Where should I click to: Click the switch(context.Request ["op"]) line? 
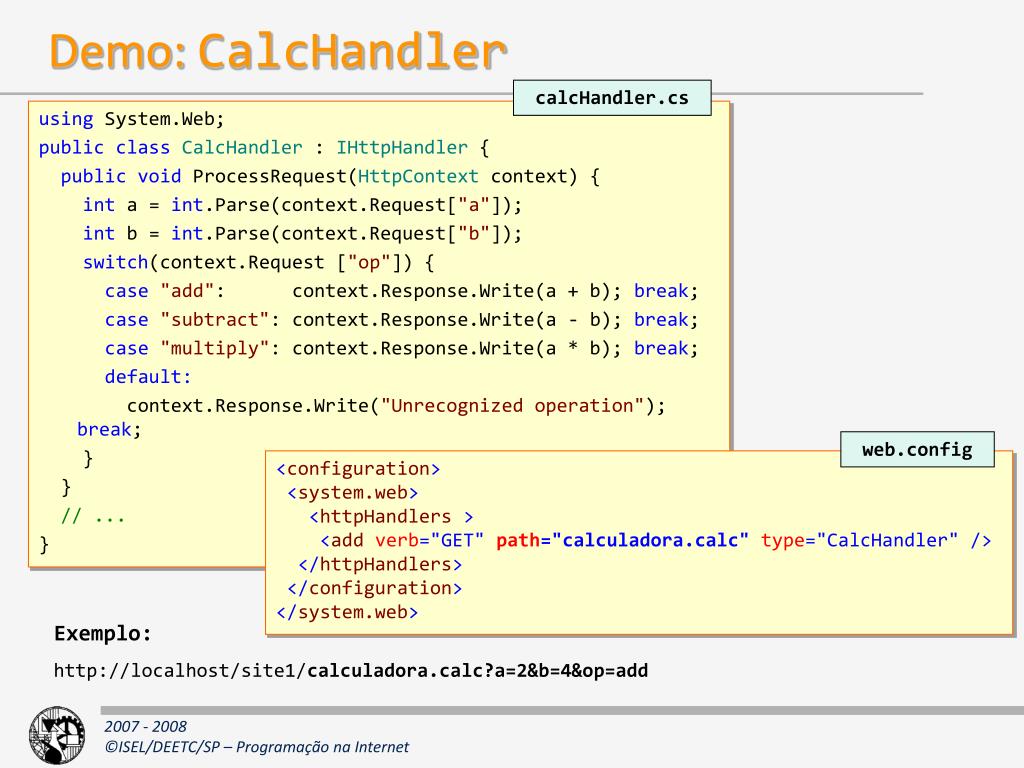click(259, 263)
